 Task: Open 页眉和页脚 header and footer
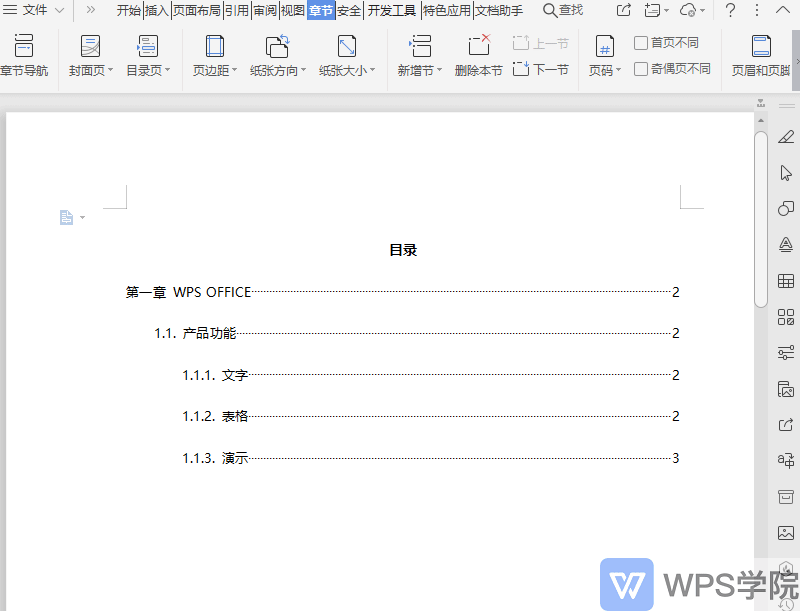[x=761, y=55]
